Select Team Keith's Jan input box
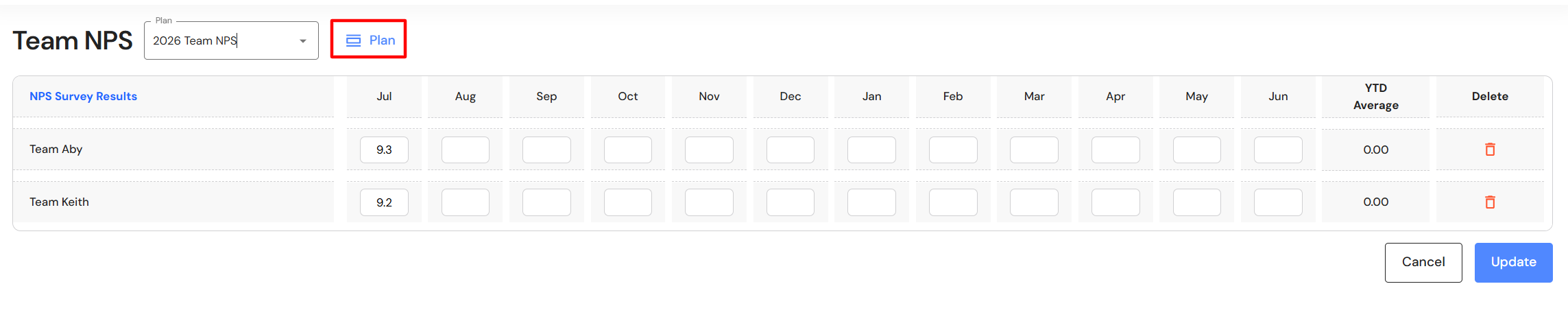Viewport: 1568px width, 319px height. 871,202
